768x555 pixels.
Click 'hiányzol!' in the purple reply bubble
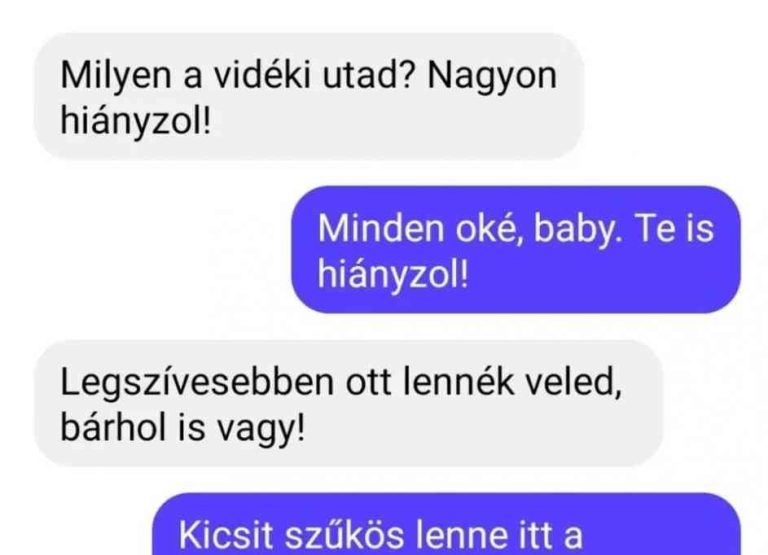point(393,273)
